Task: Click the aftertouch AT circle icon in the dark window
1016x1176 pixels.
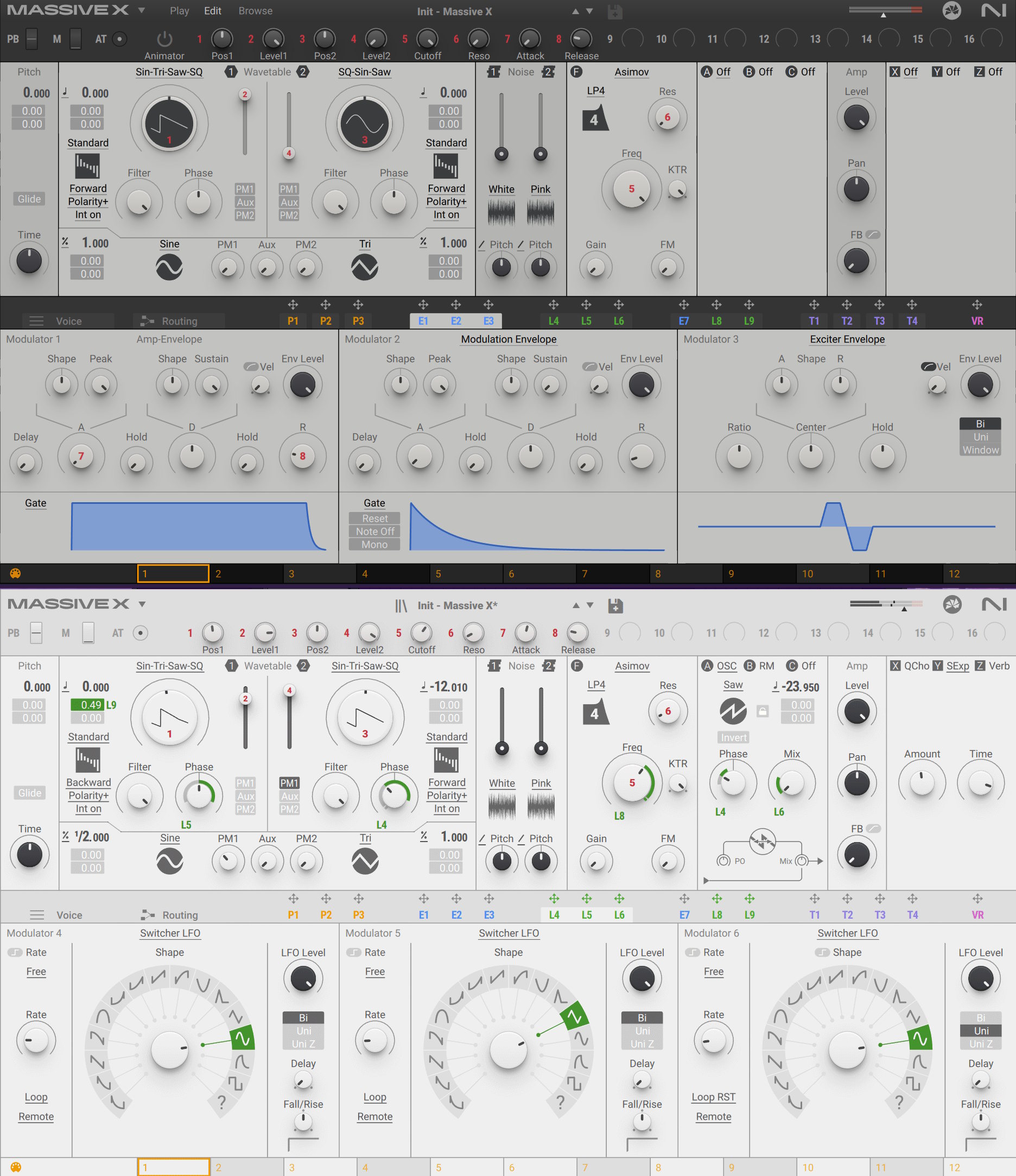Action: pyautogui.click(x=120, y=39)
